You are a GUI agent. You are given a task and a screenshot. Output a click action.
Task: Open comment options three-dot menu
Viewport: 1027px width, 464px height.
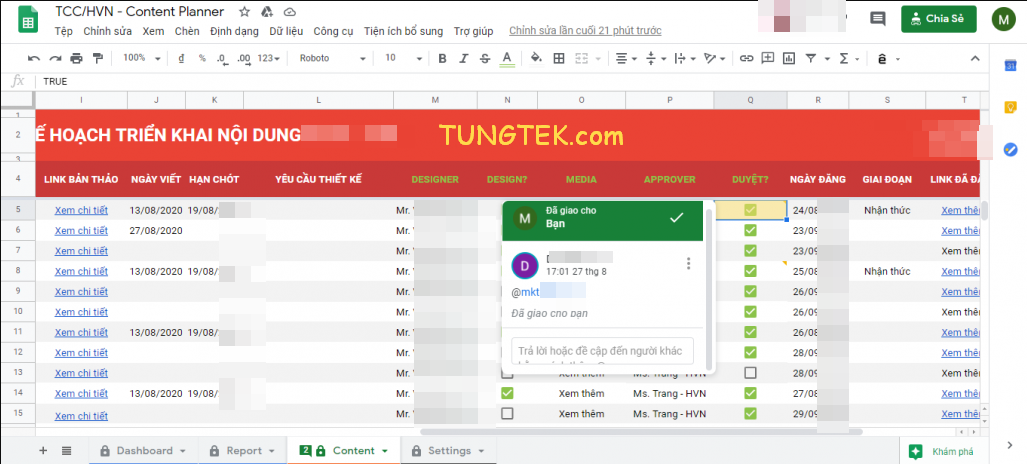point(688,263)
